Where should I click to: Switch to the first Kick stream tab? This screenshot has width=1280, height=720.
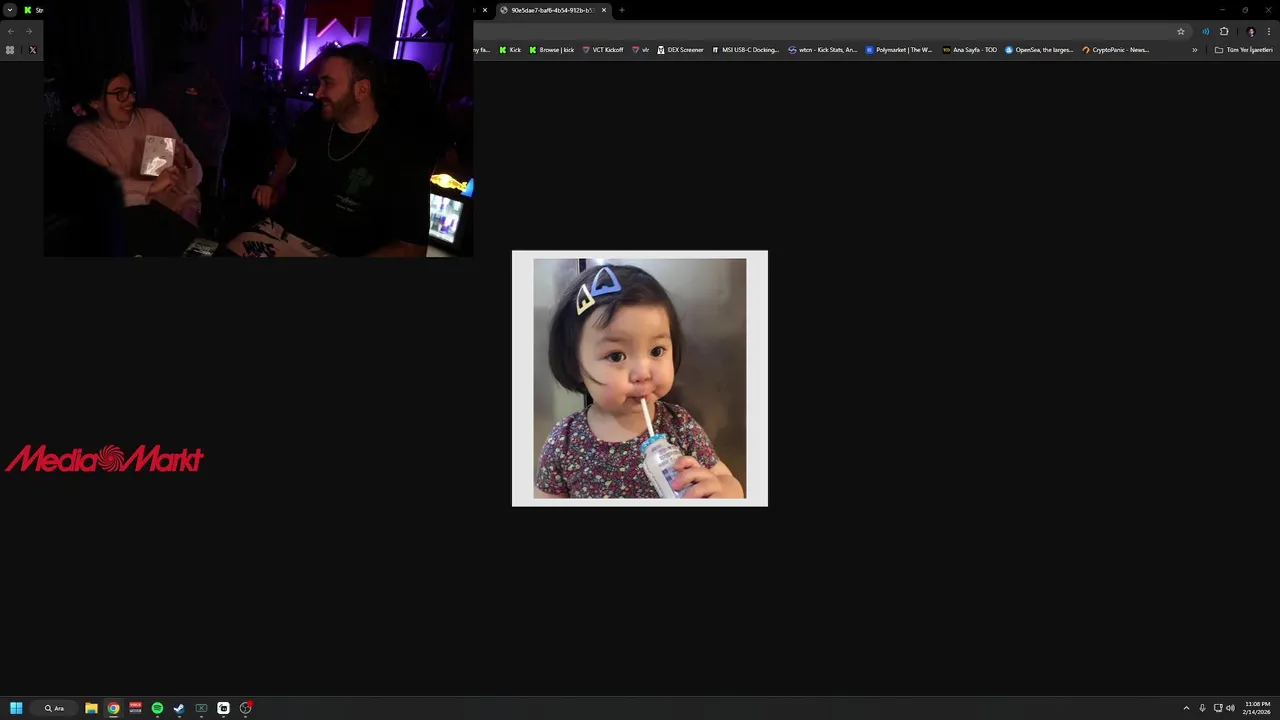coord(33,10)
